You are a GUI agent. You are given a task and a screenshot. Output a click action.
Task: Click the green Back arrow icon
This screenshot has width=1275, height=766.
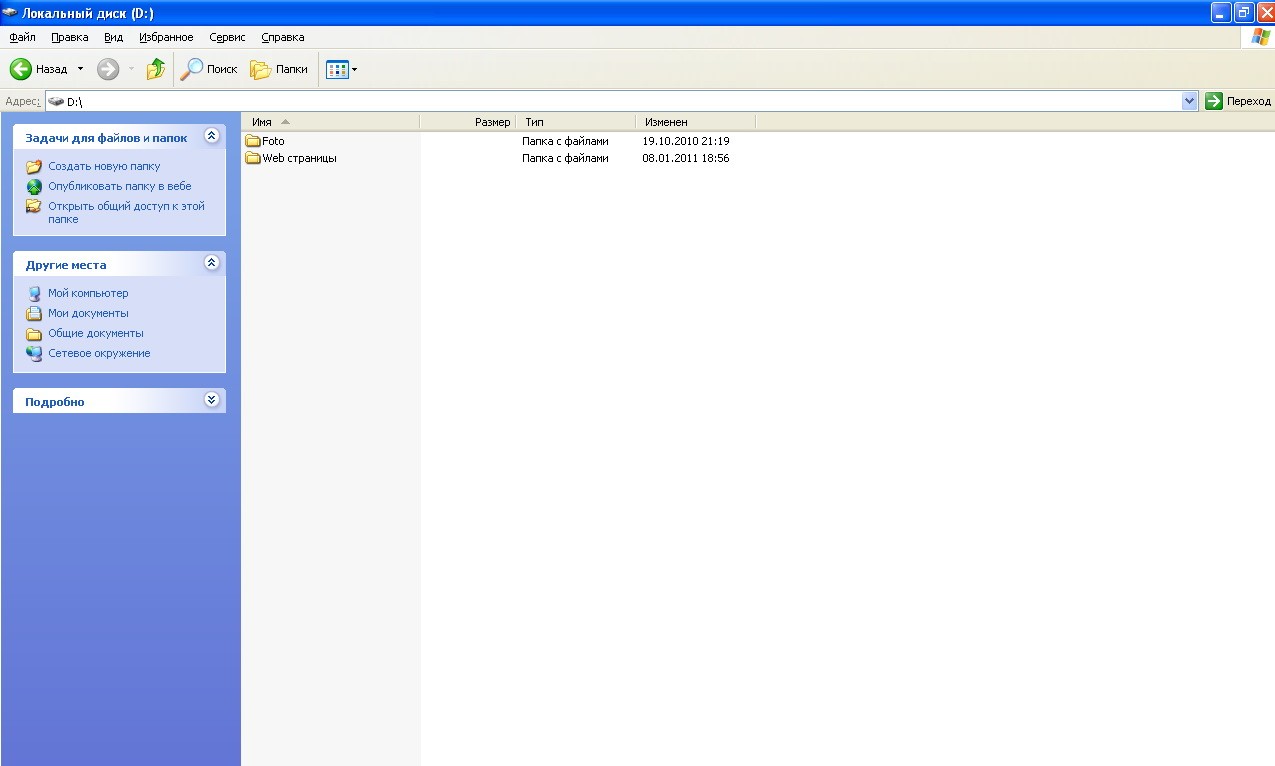coord(21,69)
